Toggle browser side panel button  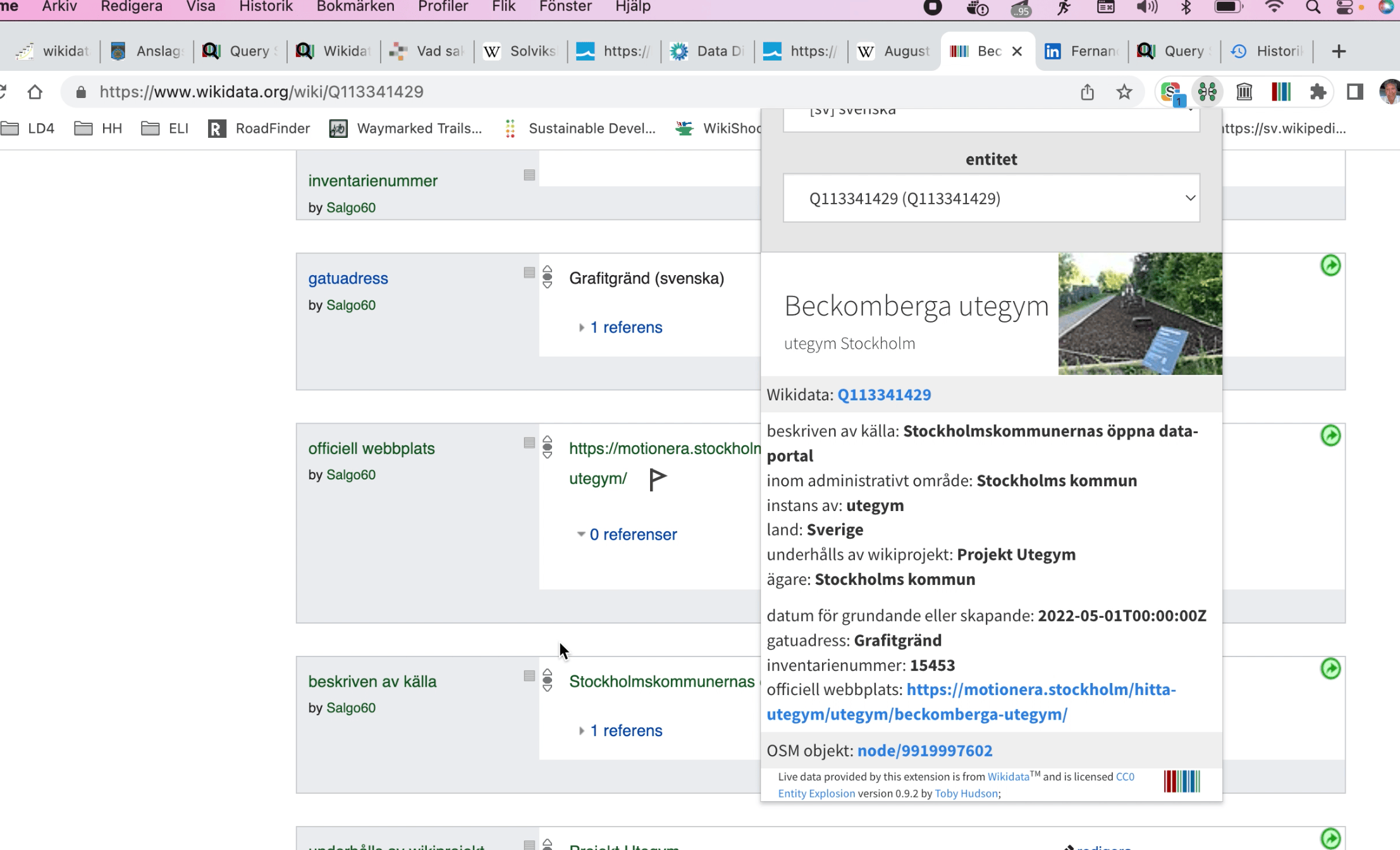1354,92
